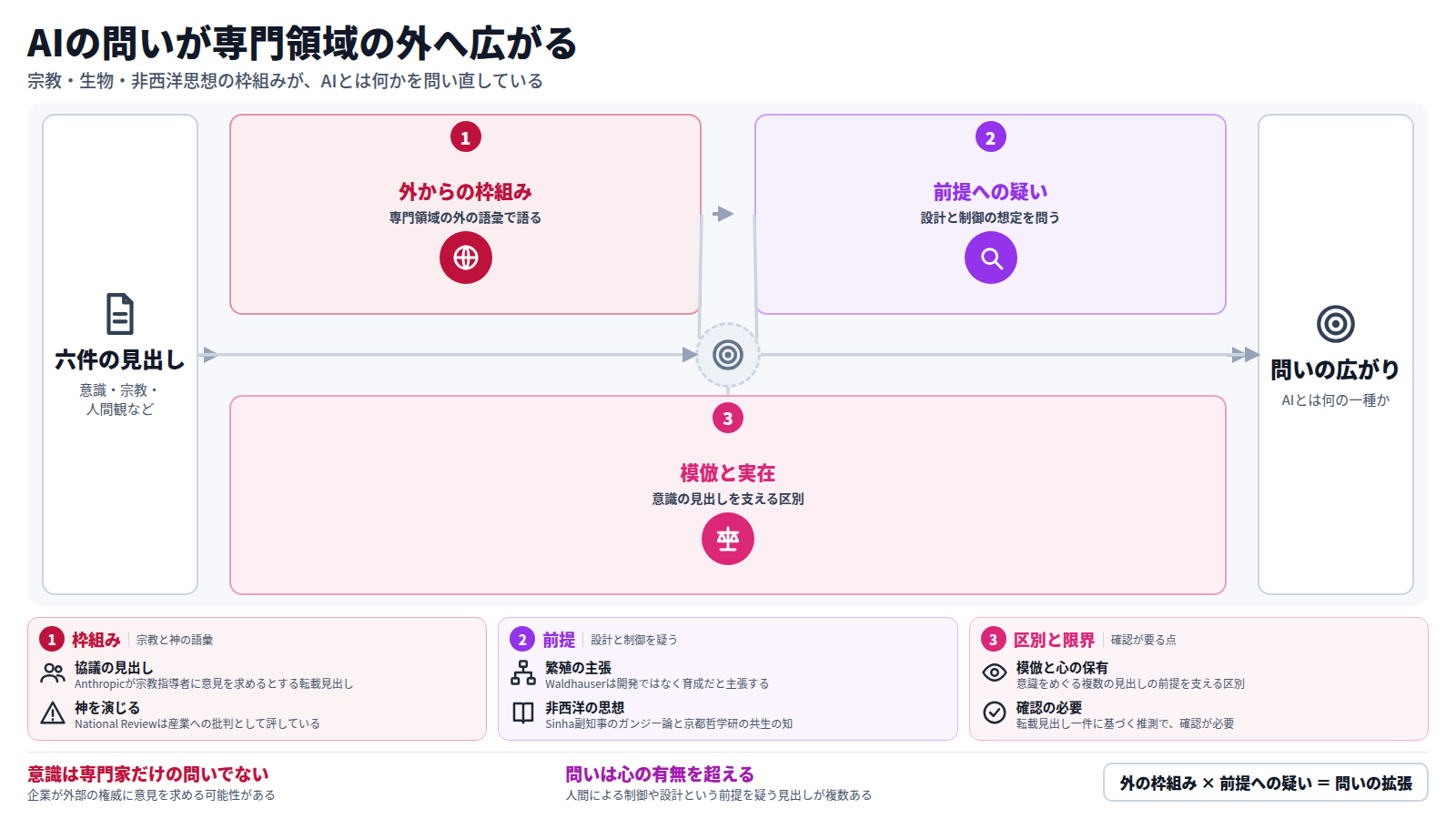This screenshot has height=819, width=1456.
Task: Click the number 1 badge beside 枠組み
Action: 52,640
